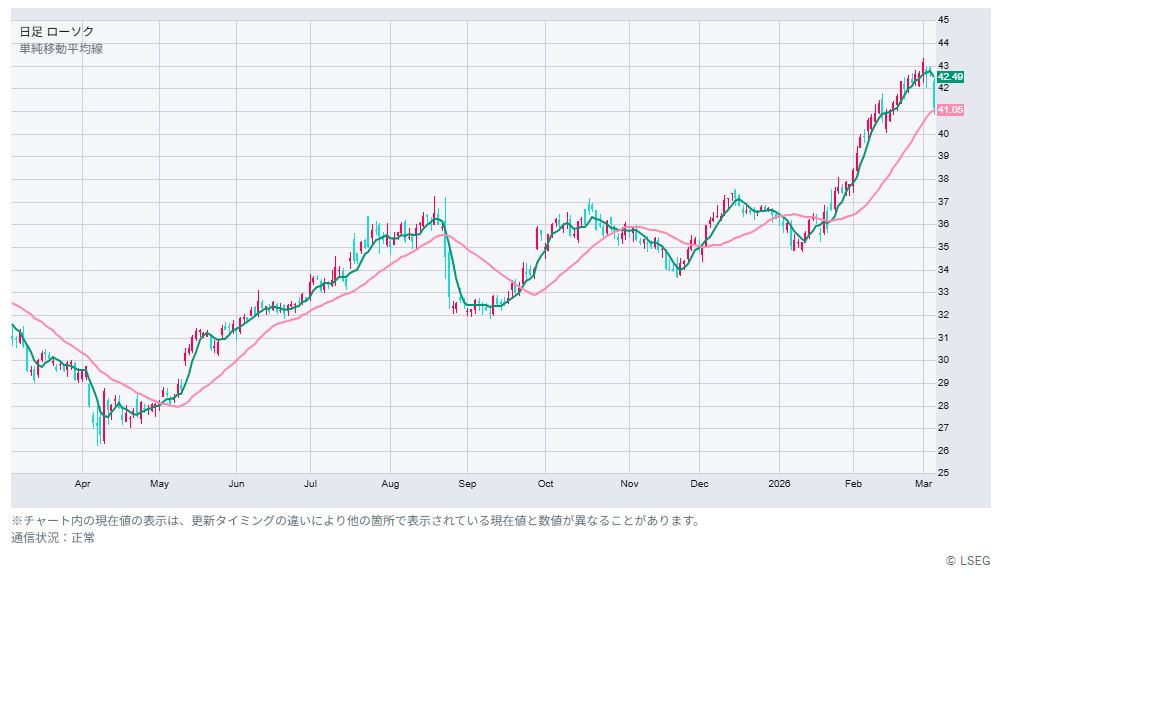Select the Sep label on the time axis
1152x720 pixels.
coord(467,484)
